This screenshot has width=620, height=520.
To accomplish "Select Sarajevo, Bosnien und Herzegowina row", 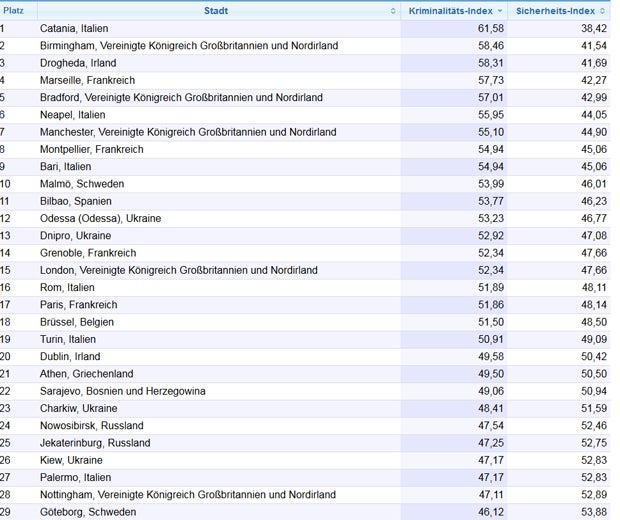I will (122, 391).
